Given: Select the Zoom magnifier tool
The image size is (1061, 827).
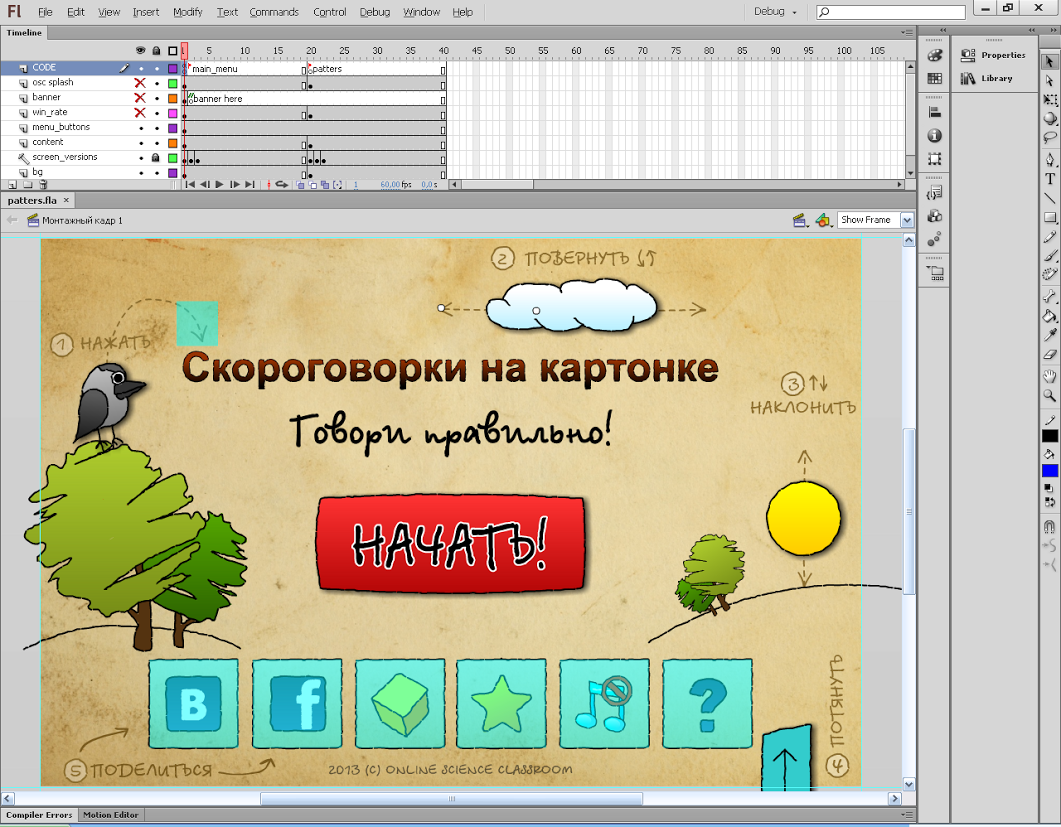Looking at the screenshot, I should [1049, 395].
